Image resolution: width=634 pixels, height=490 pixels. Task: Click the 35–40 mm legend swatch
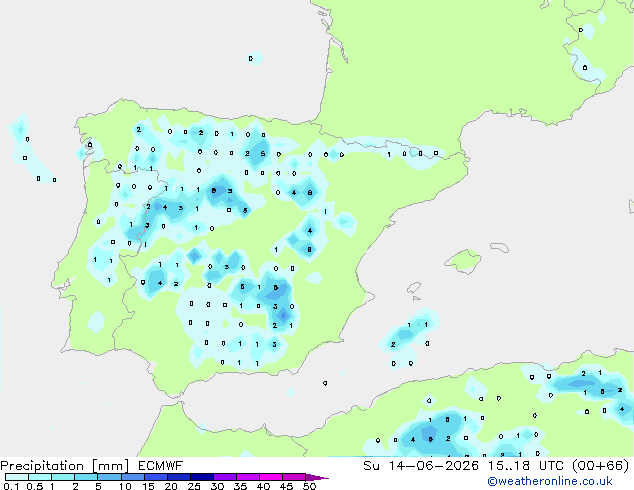(x=247, y=477)
